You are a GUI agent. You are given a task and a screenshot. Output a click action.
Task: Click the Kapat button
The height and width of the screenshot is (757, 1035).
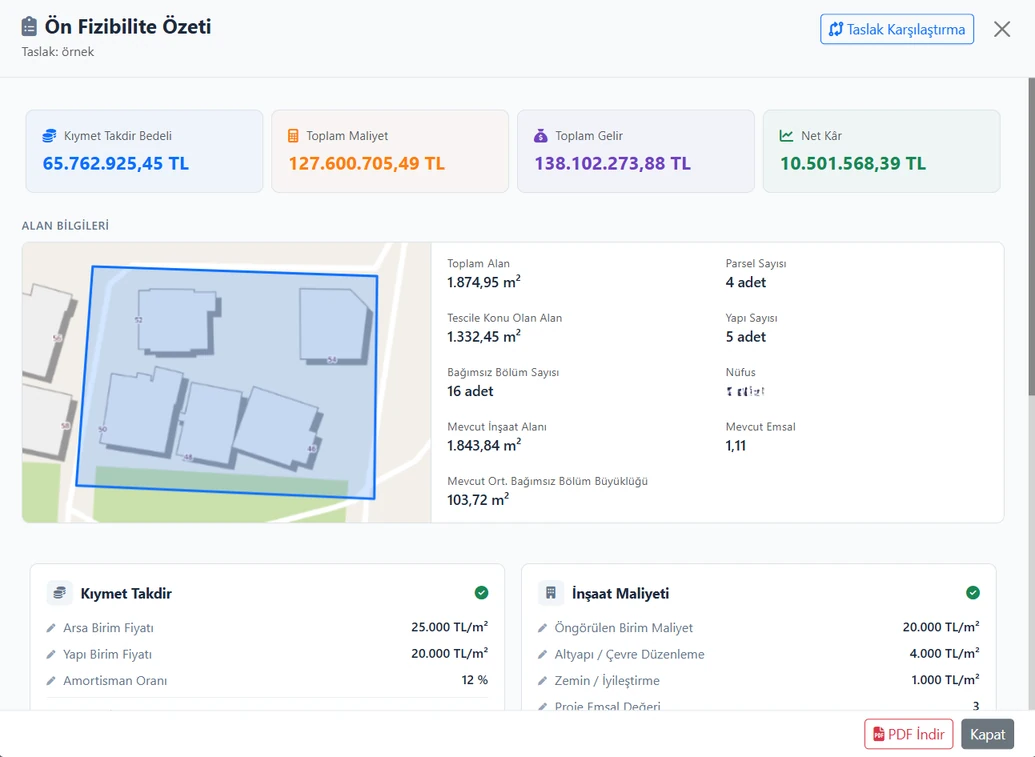987,734
